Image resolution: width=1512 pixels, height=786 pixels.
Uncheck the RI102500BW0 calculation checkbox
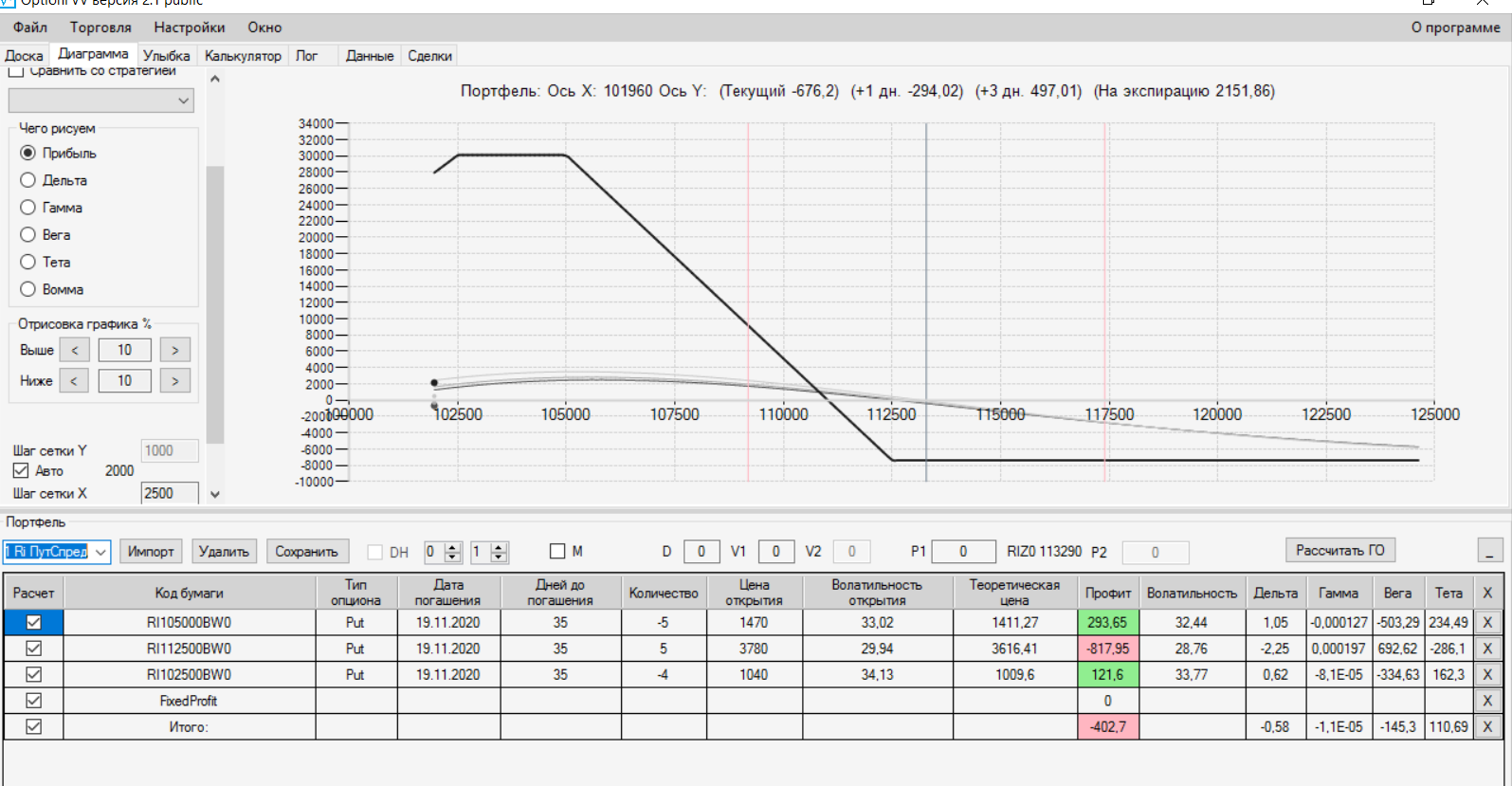click(34, 674)
